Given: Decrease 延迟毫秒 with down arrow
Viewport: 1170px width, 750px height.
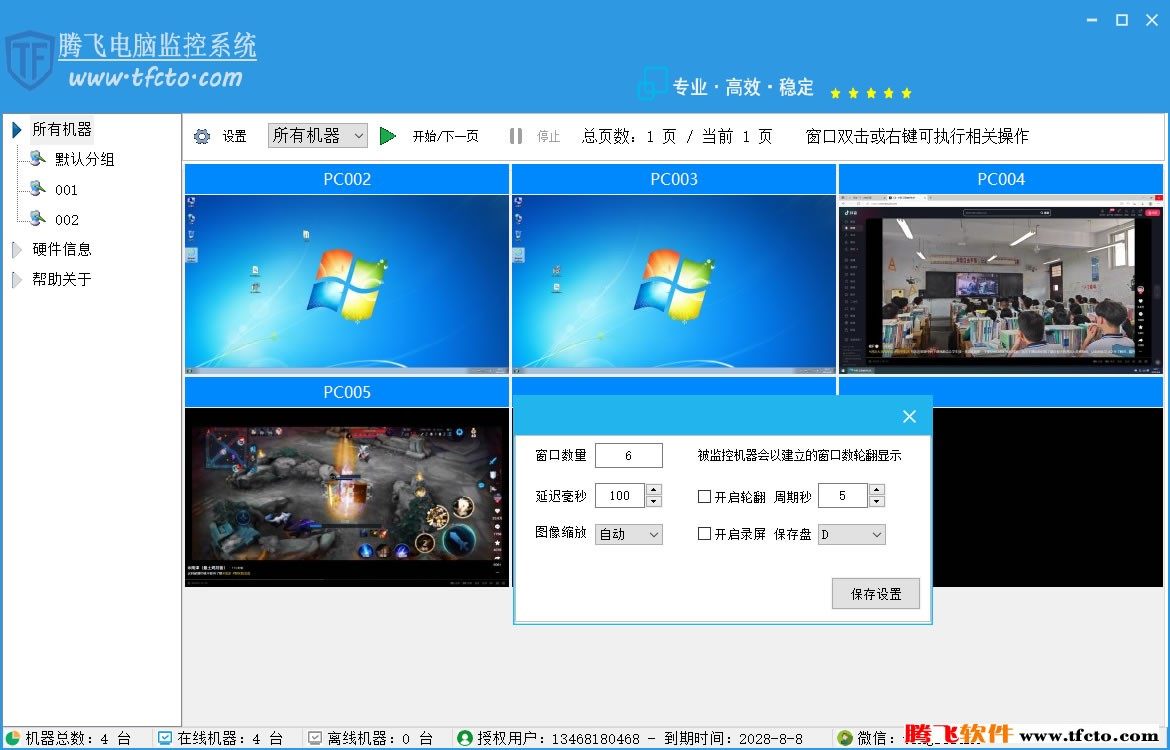Looking at the screenshot, I should point(654,501).
